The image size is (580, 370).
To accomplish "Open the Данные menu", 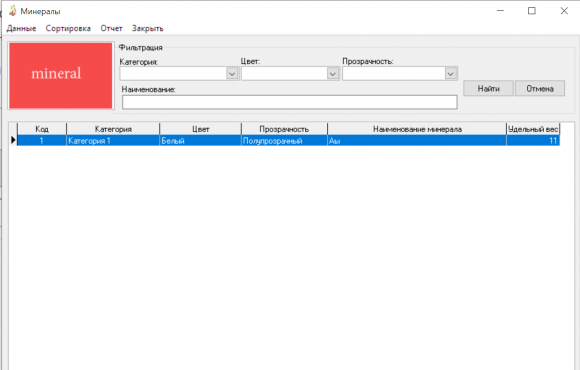I will tap(21, 28).
